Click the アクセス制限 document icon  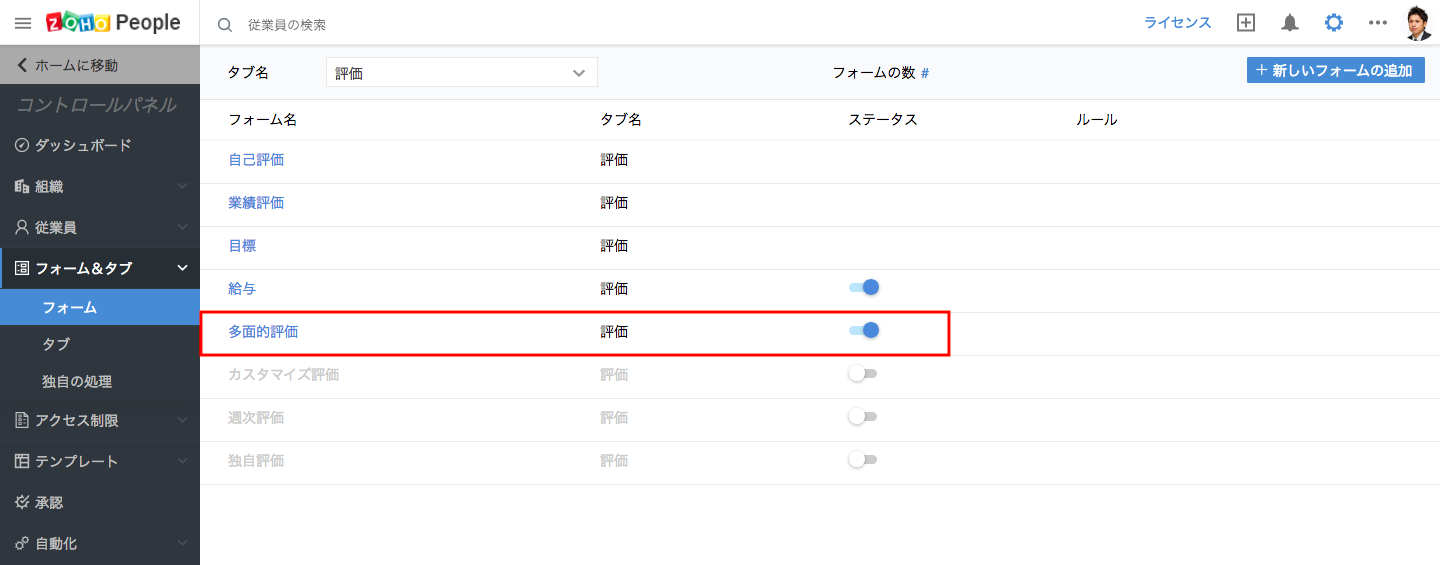coord(23,420)
